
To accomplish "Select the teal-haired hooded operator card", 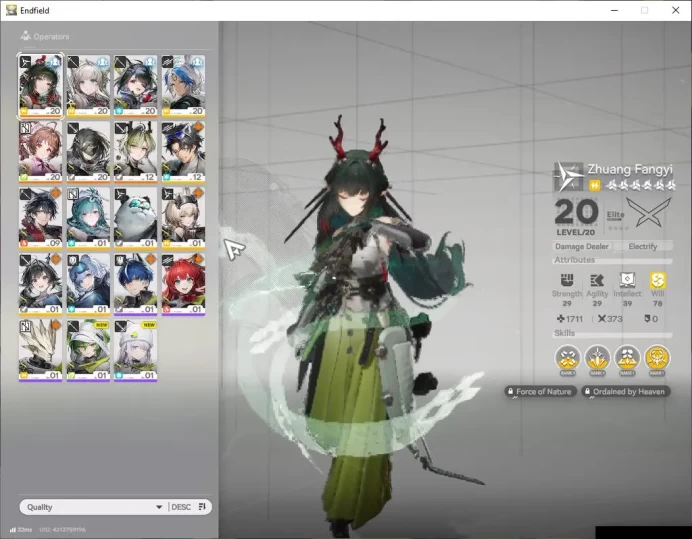I will point(88,218).
